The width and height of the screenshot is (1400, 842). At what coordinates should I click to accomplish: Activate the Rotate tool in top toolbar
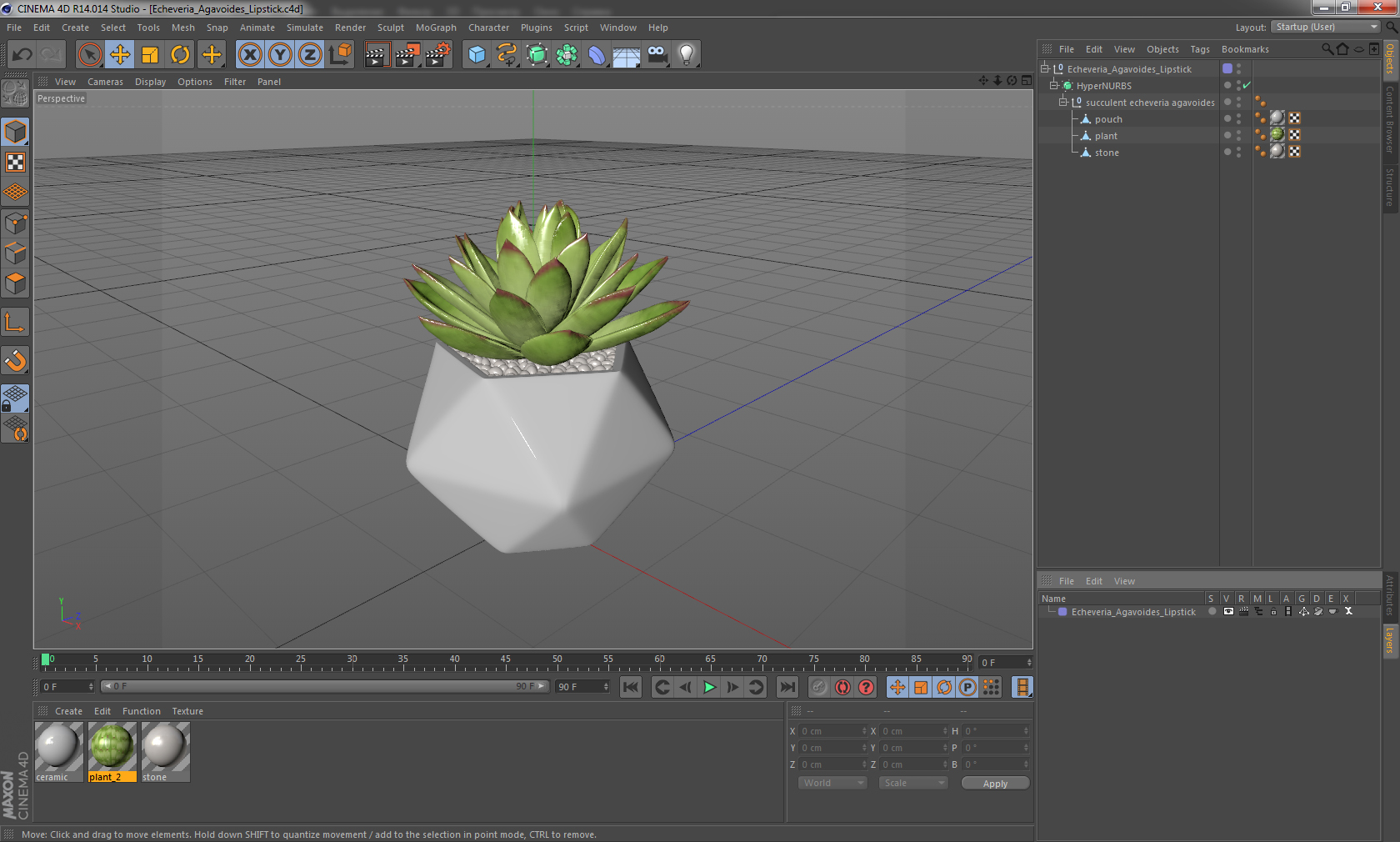(x=180, y=55)
